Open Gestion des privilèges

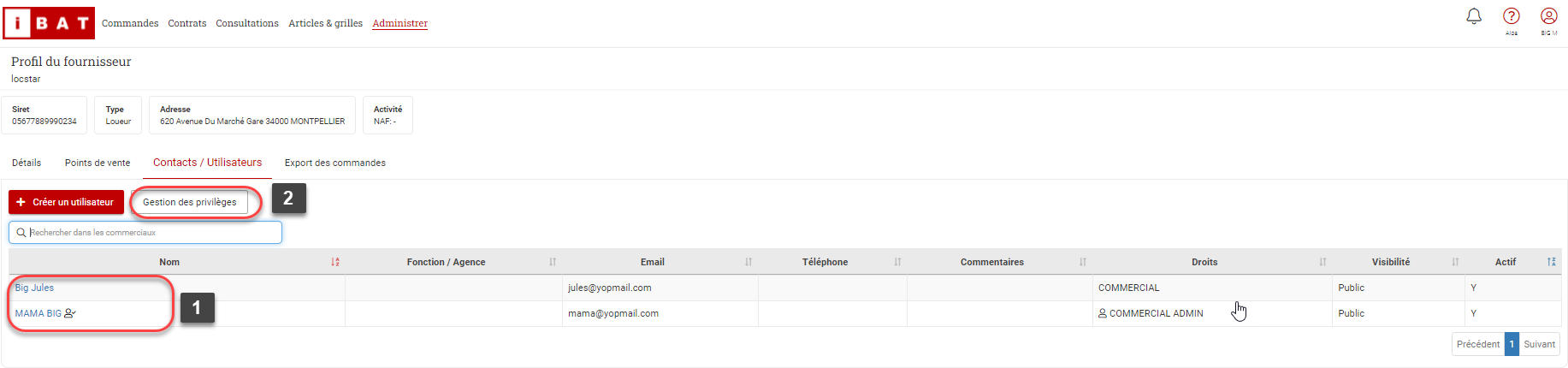[190, 202]
